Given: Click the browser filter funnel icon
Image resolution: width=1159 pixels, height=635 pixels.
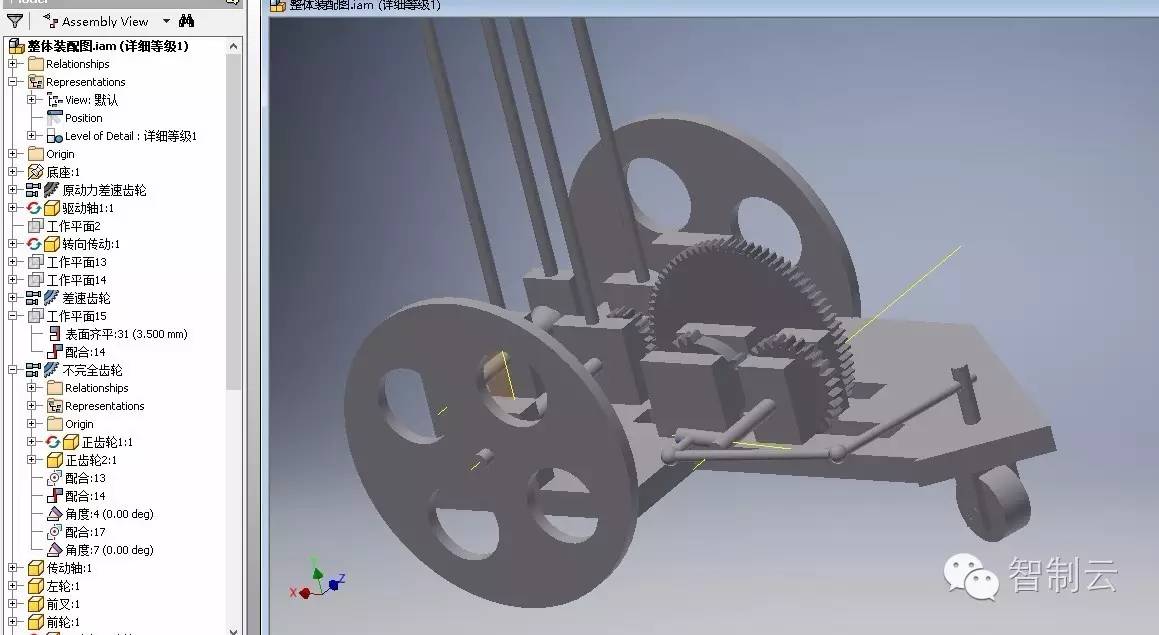Looking at the screenshot, I should (15, 21).
